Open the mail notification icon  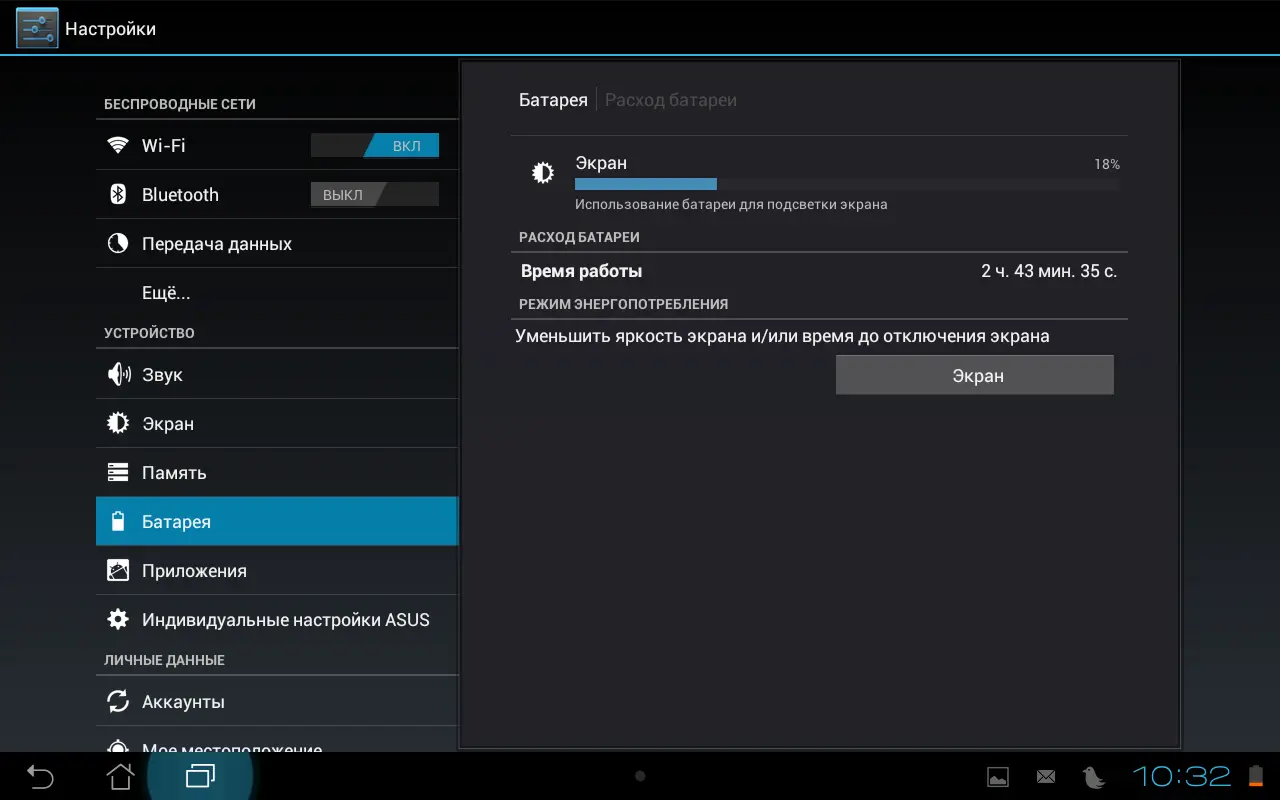(1046, 776)
